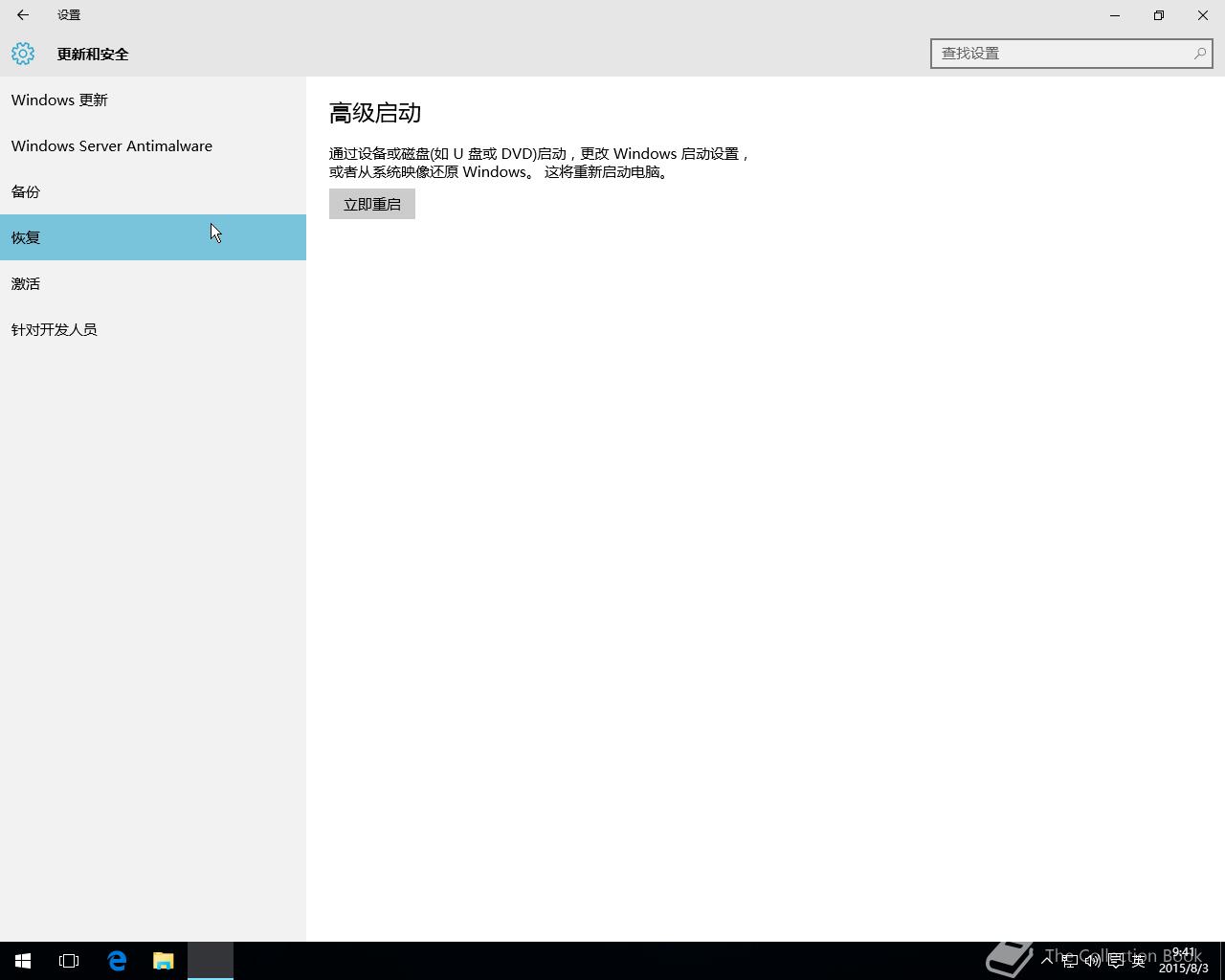Open Task View from the taskbar
This screenshot has width=1225, height=980.
pyautogui.click(x=69, y=961)
